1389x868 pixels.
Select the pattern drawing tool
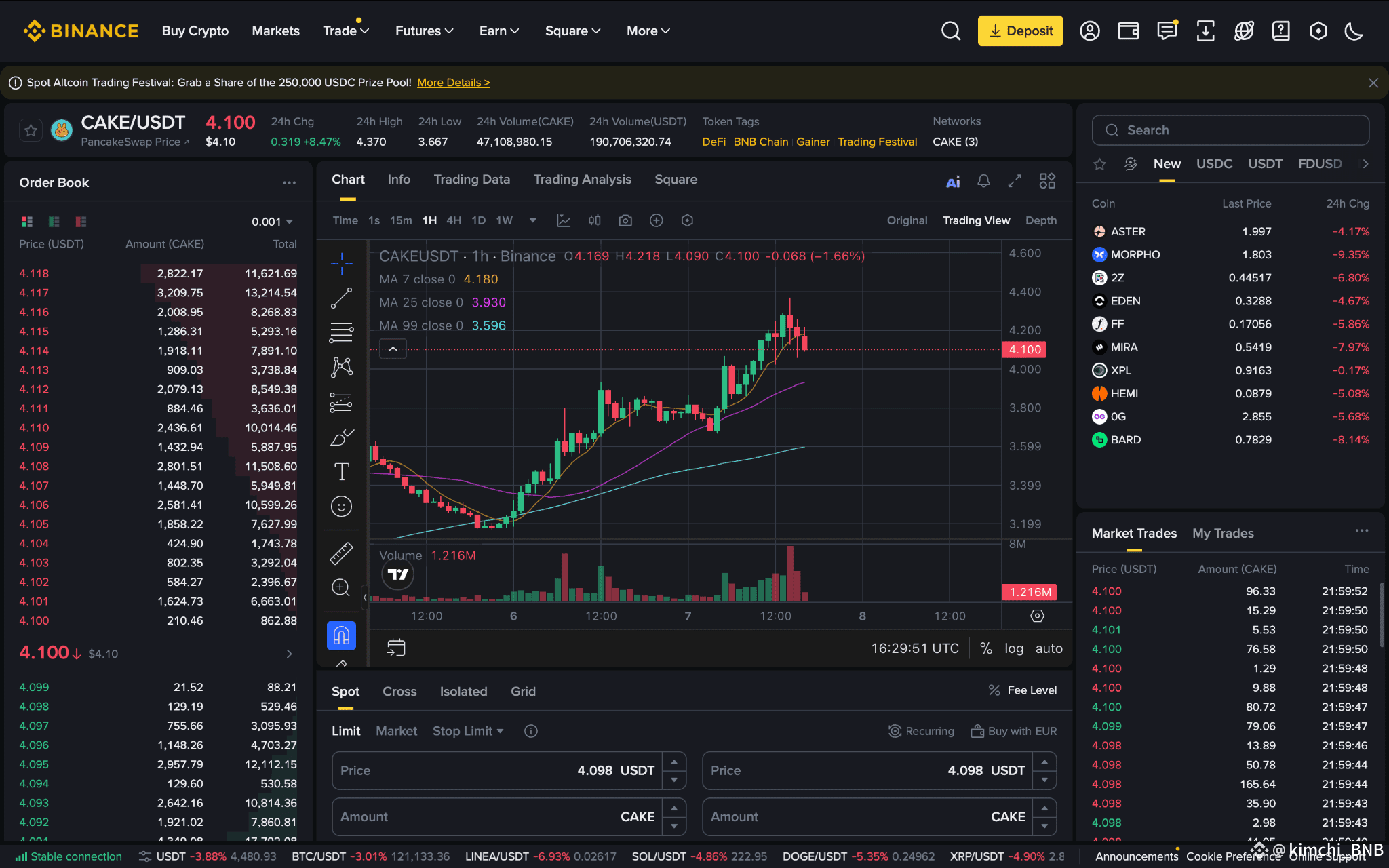pyautogui.click(x=341, y=367)
